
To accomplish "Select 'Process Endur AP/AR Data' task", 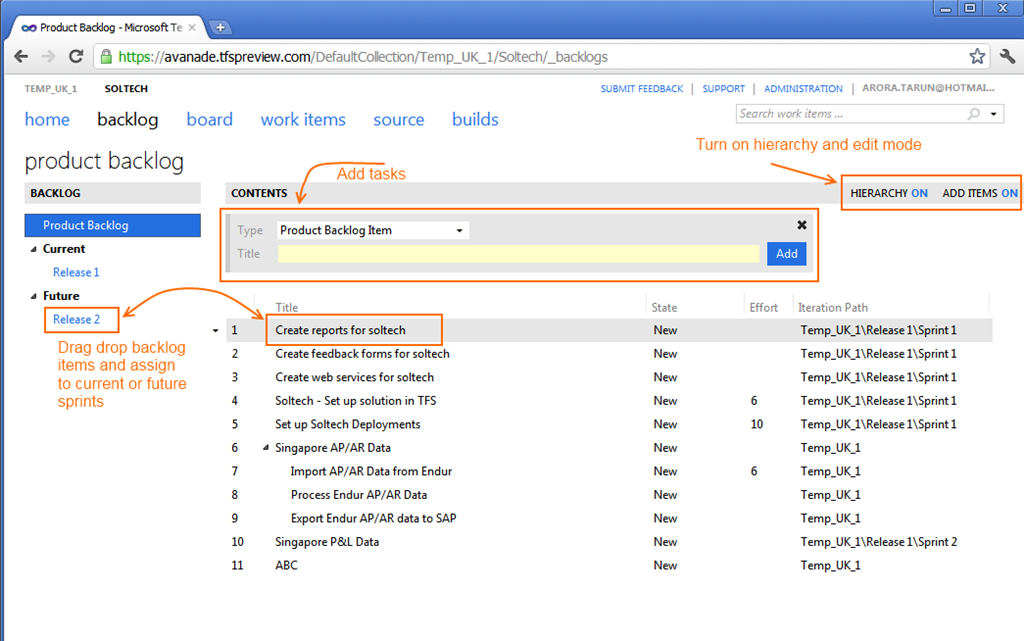I will [x=359, y=495].
